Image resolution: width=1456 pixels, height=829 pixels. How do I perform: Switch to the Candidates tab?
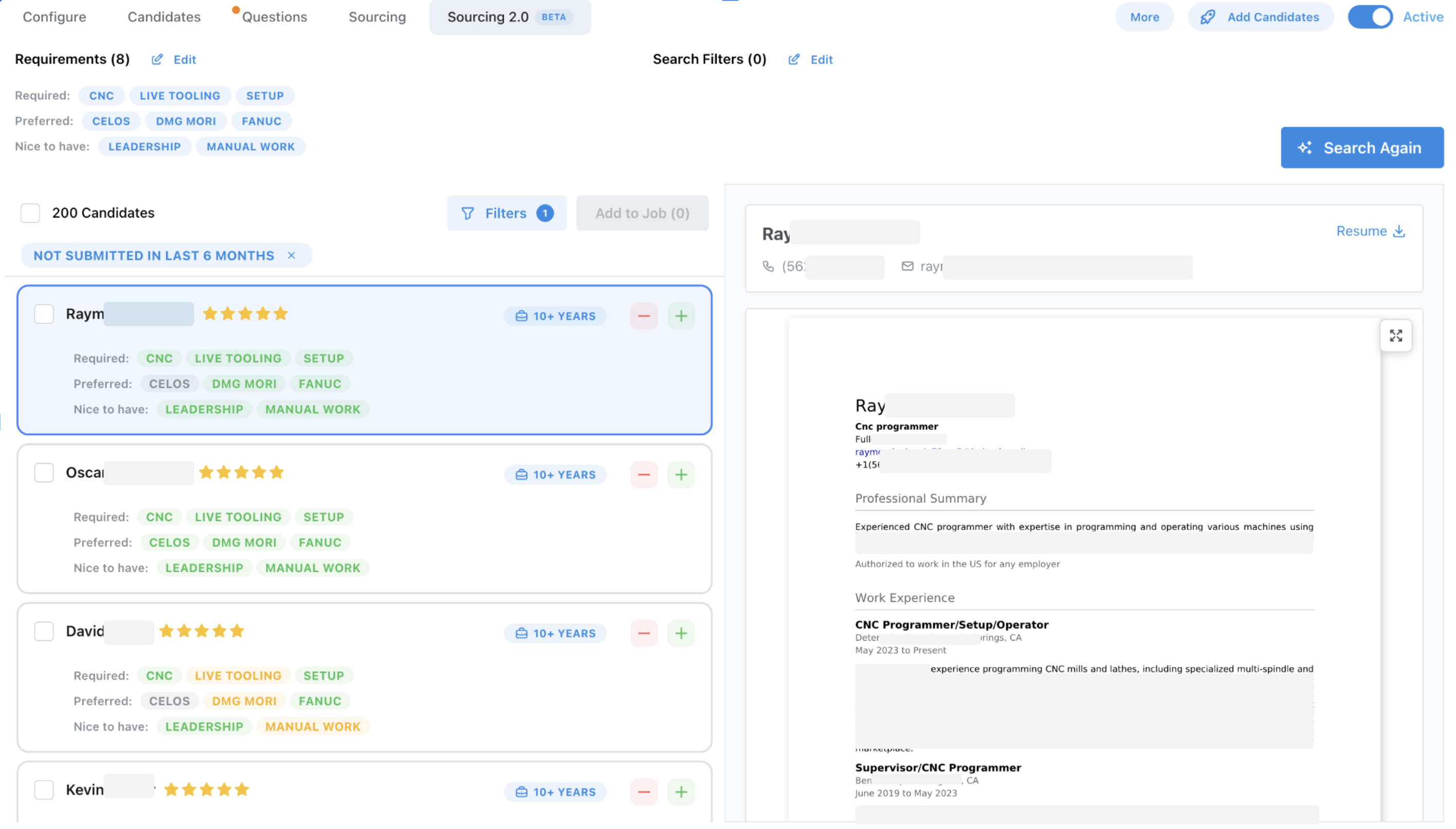pos(164,17)
